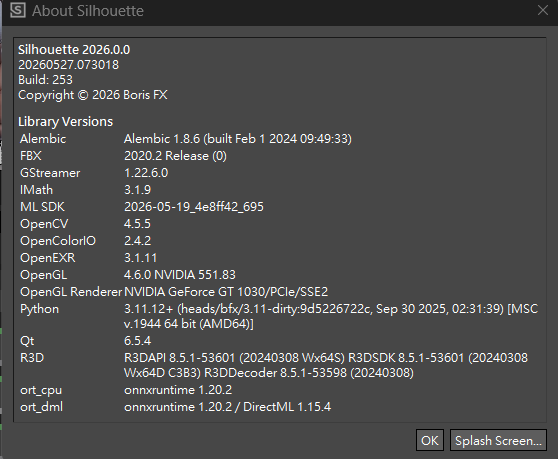558x459 pixels.
Task: Select the ort_dml row label
Action: [42, 407]
